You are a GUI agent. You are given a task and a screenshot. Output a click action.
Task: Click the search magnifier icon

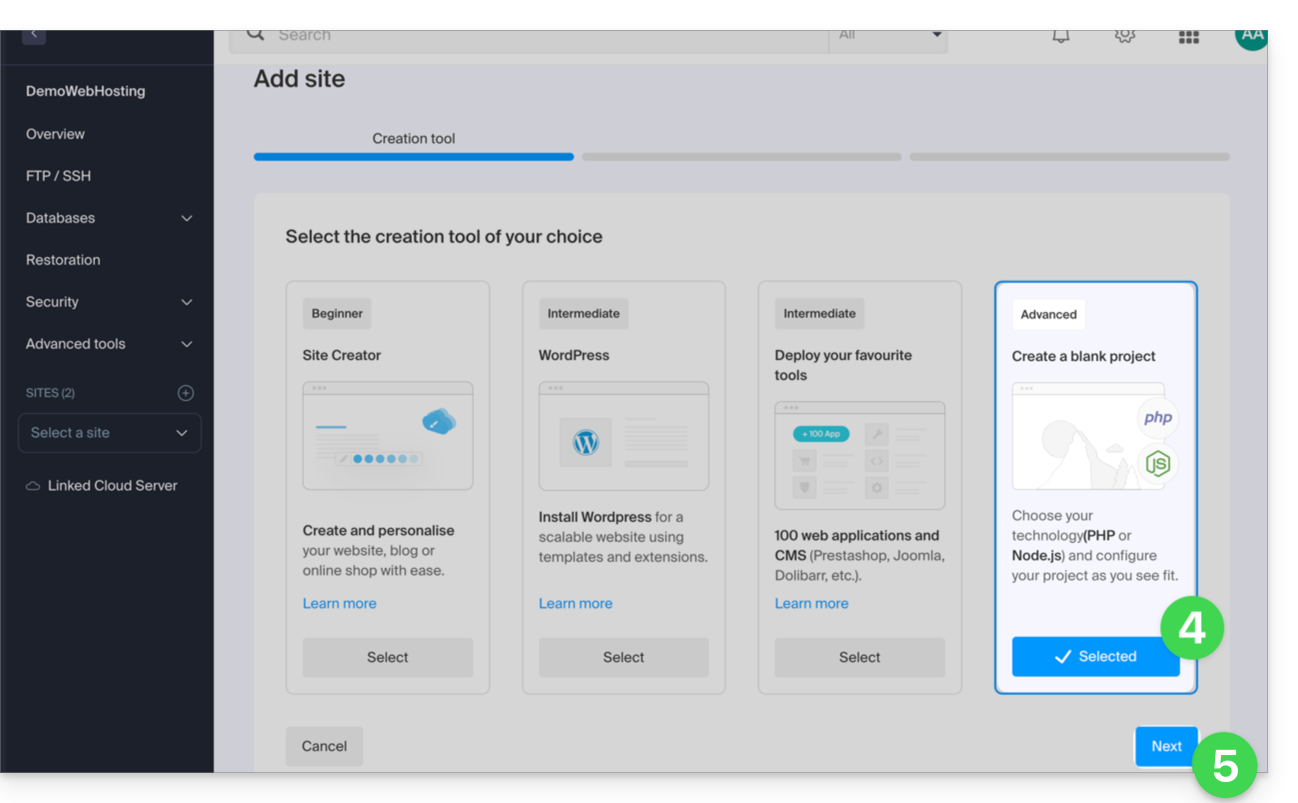(256, 35)
